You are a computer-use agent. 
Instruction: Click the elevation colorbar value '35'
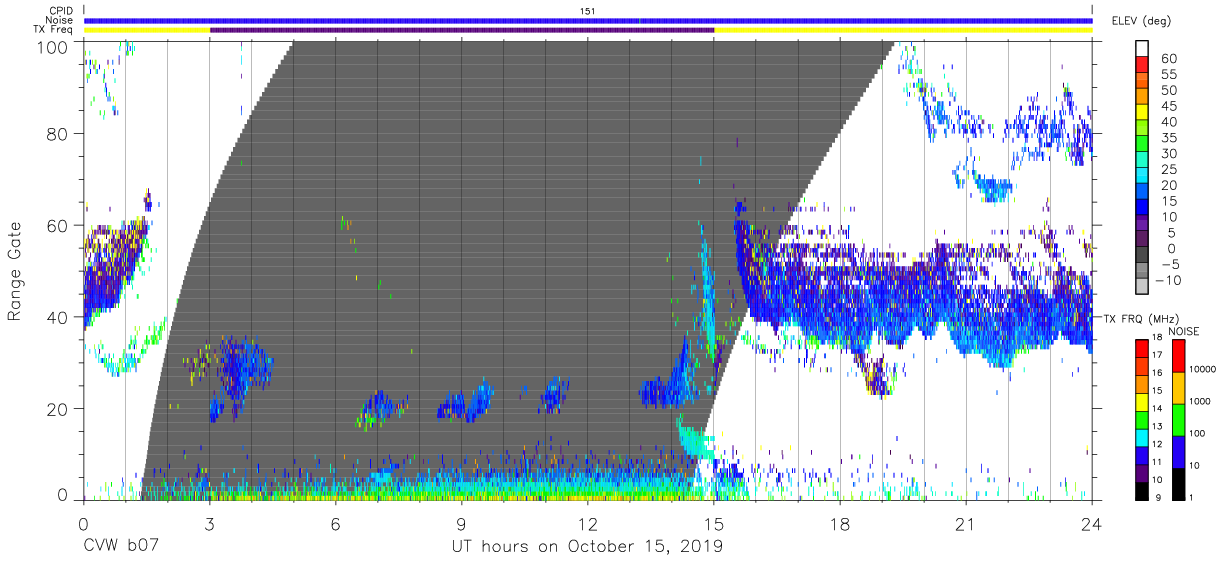coord(1167,138)
